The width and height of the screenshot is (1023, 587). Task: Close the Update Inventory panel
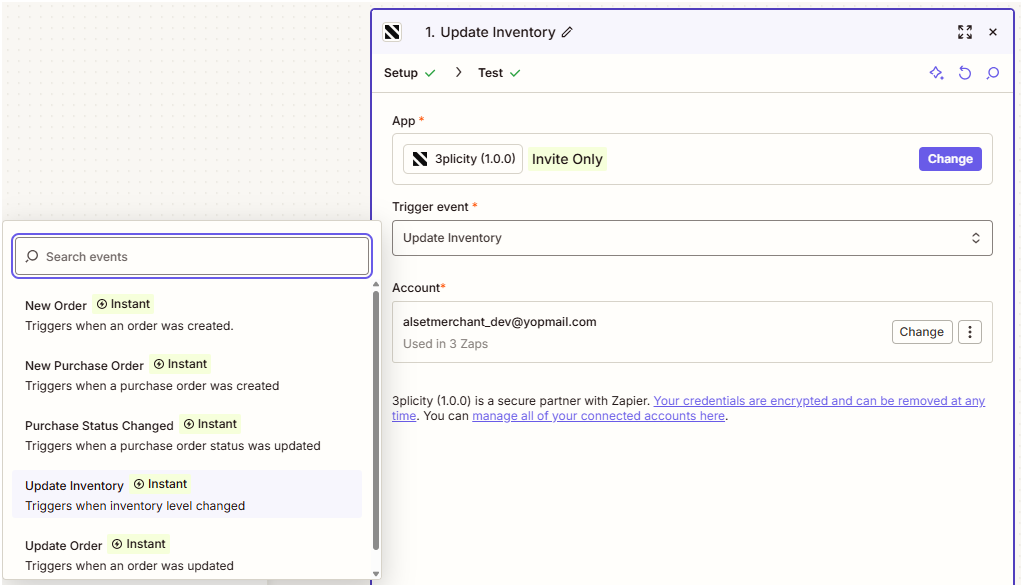[993, 32]
